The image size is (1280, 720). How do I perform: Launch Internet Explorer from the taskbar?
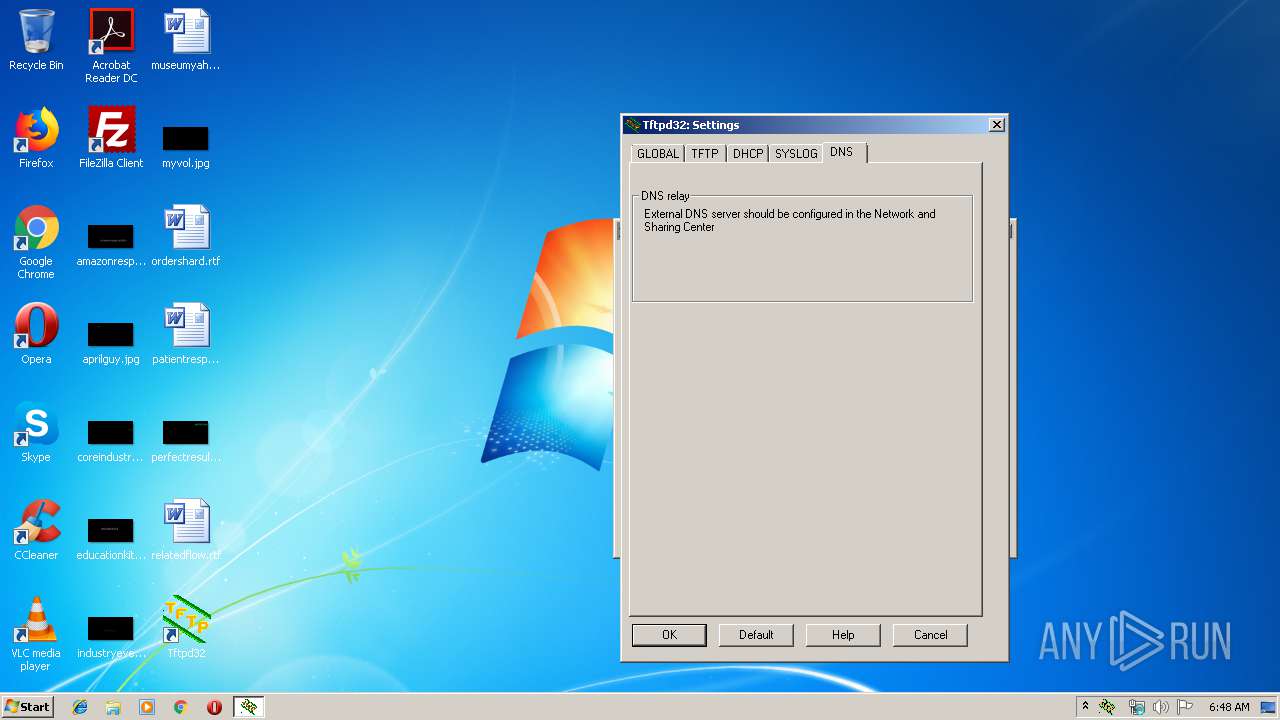[80, 707]
